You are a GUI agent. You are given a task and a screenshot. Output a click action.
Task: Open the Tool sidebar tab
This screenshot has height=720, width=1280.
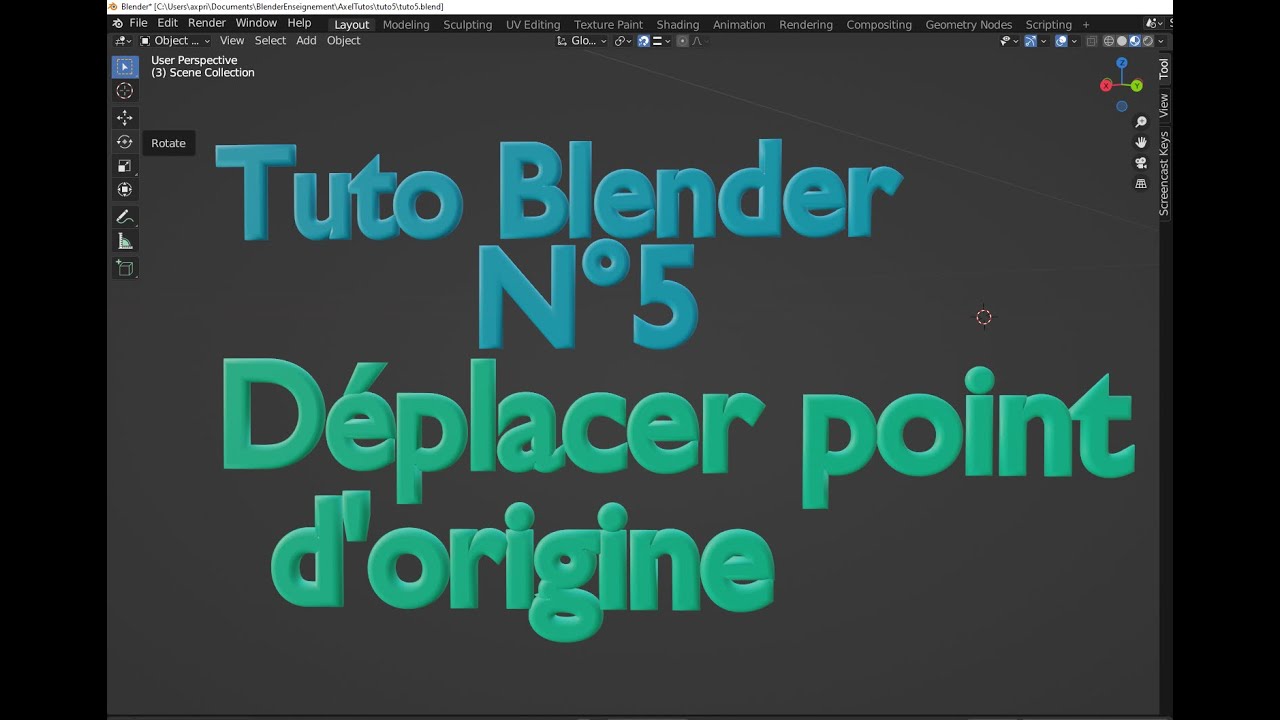point(1164,69)
